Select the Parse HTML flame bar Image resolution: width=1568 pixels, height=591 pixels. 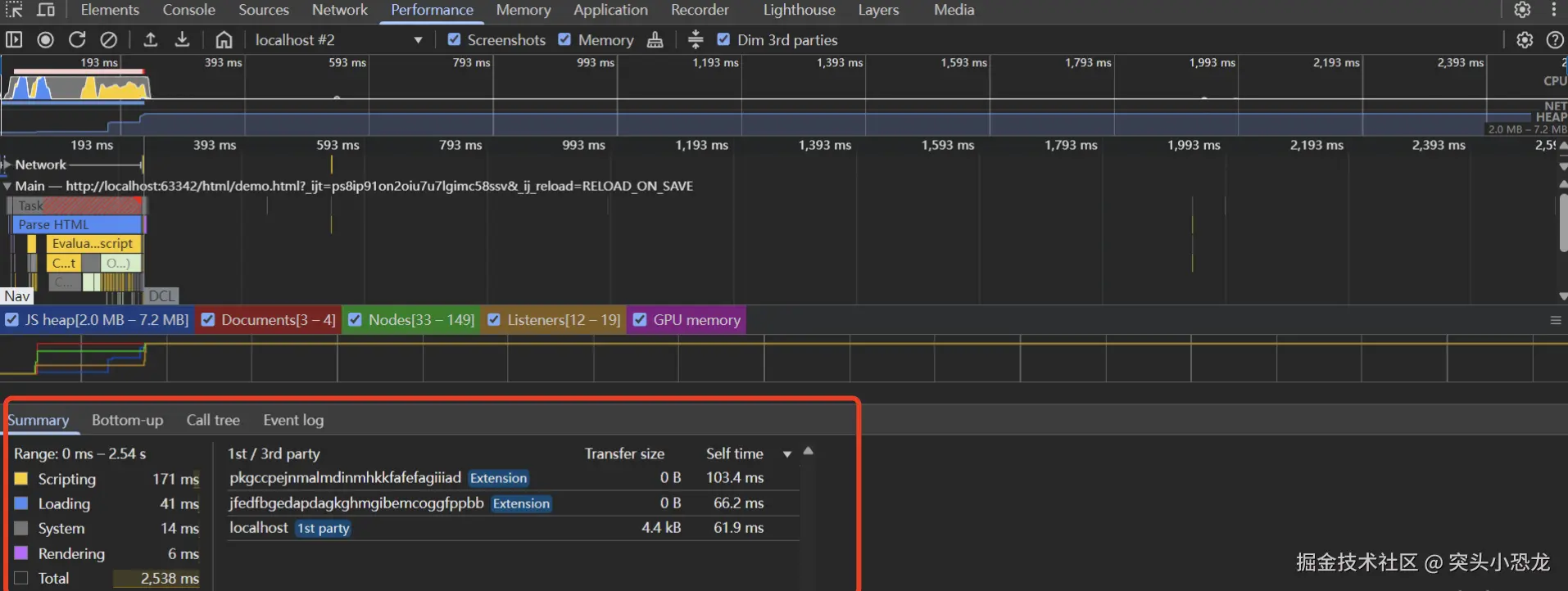pos(78,224)
